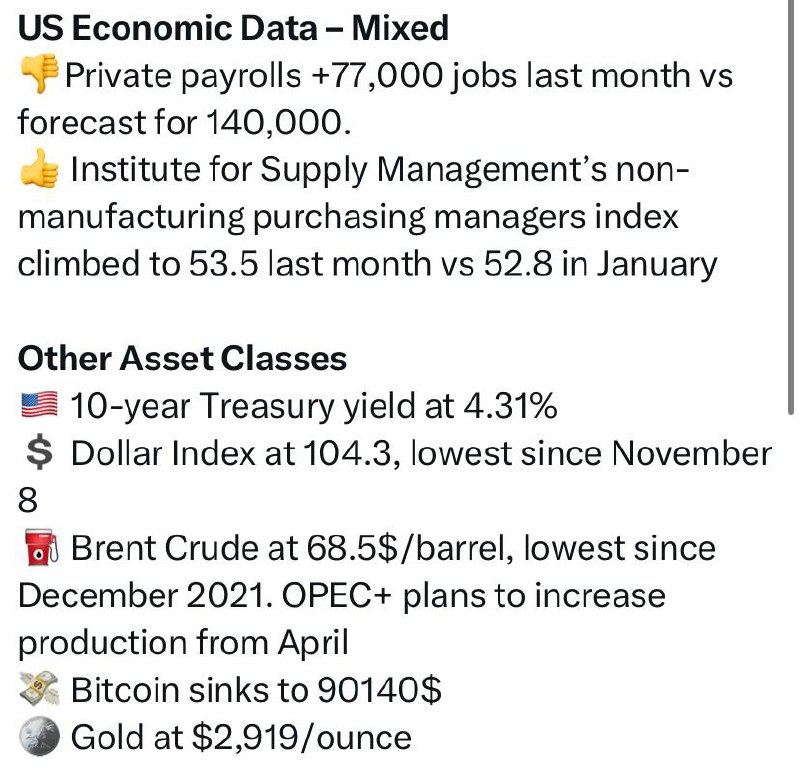Image resolution: width=800 pixels, height=782 pixels.
Task: Click the red fuel pump emoji
Action: coord(41,547)
